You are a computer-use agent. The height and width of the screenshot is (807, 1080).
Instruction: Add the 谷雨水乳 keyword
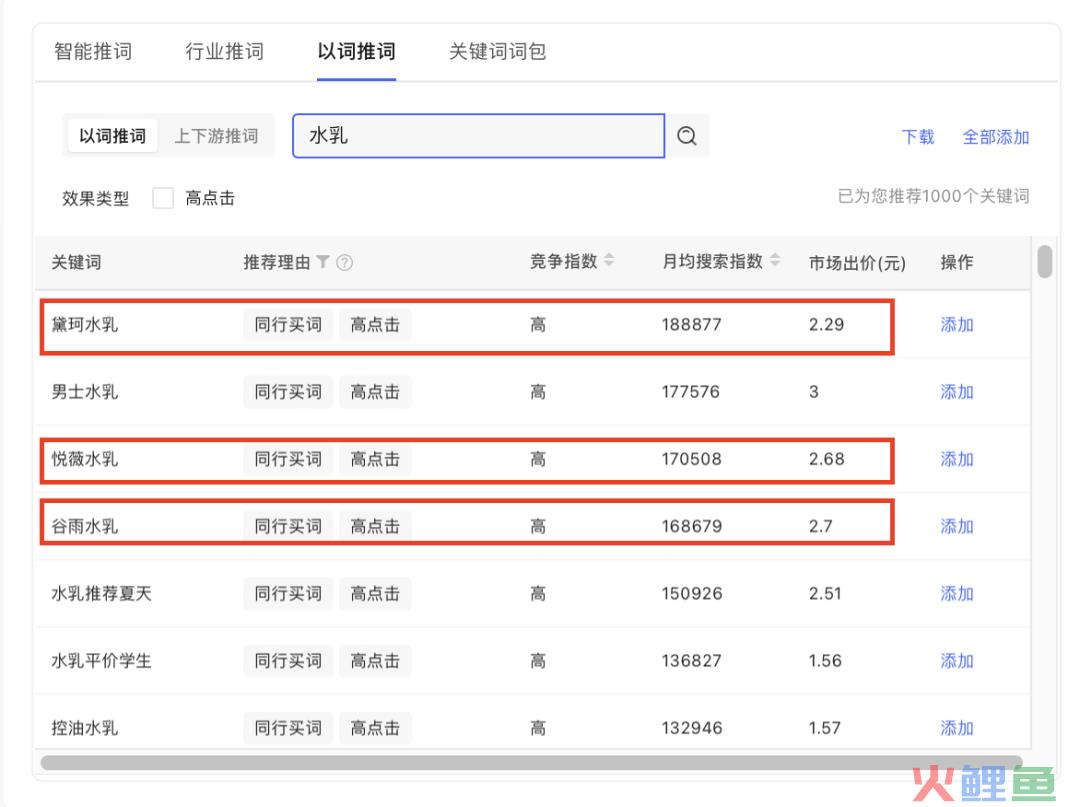tap(957, 526)
